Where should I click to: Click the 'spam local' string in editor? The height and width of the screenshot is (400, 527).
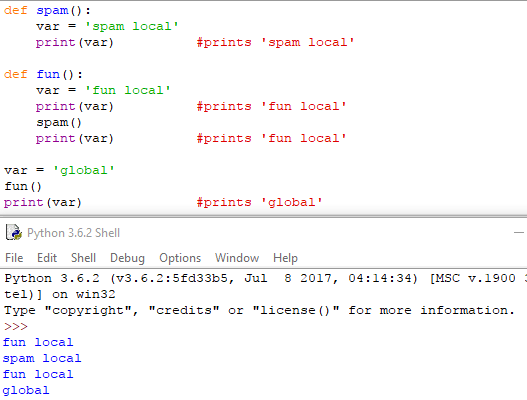coord(131,27)
